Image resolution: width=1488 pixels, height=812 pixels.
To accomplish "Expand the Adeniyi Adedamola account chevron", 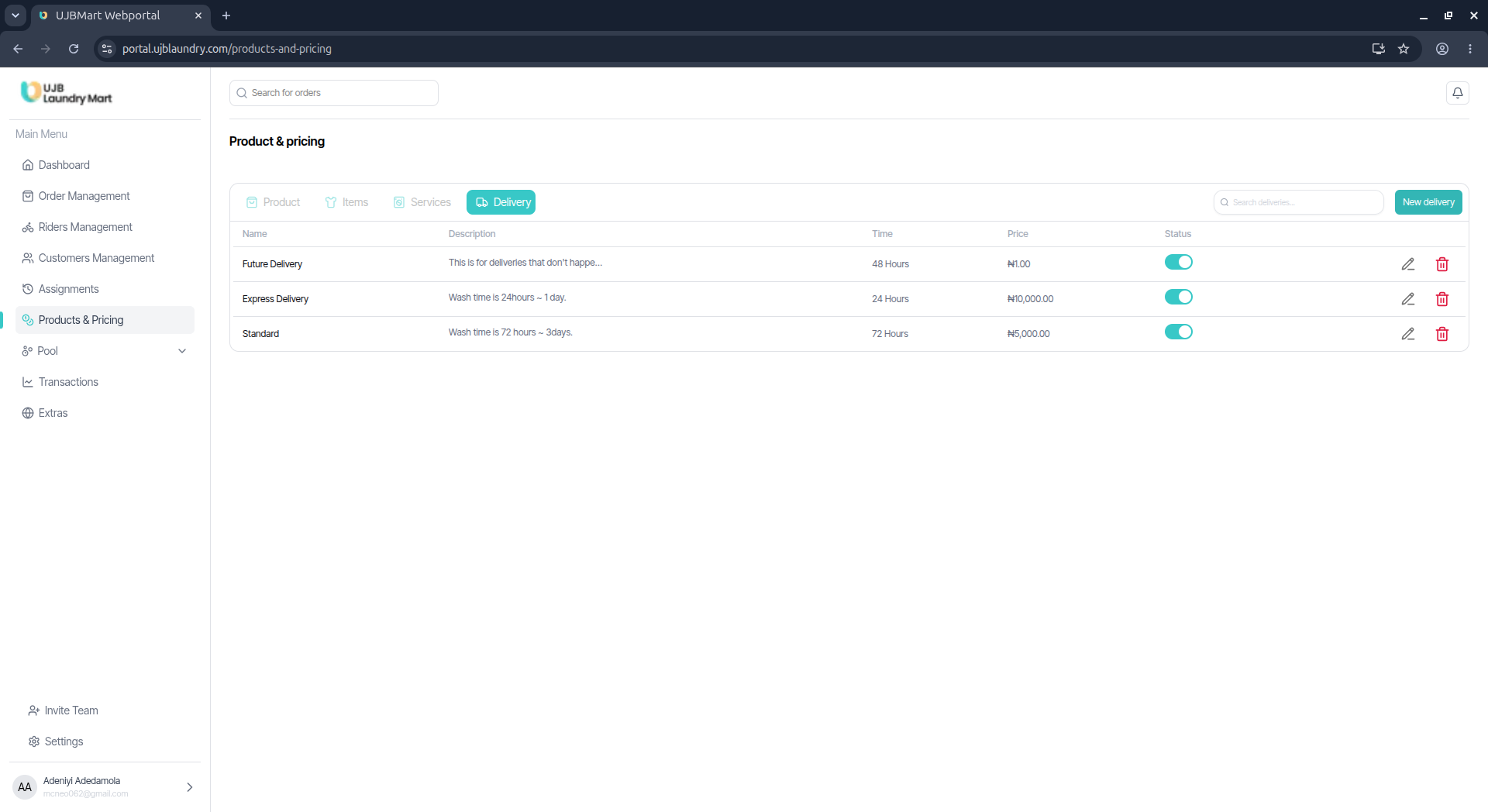I will [x=189, y=787].
